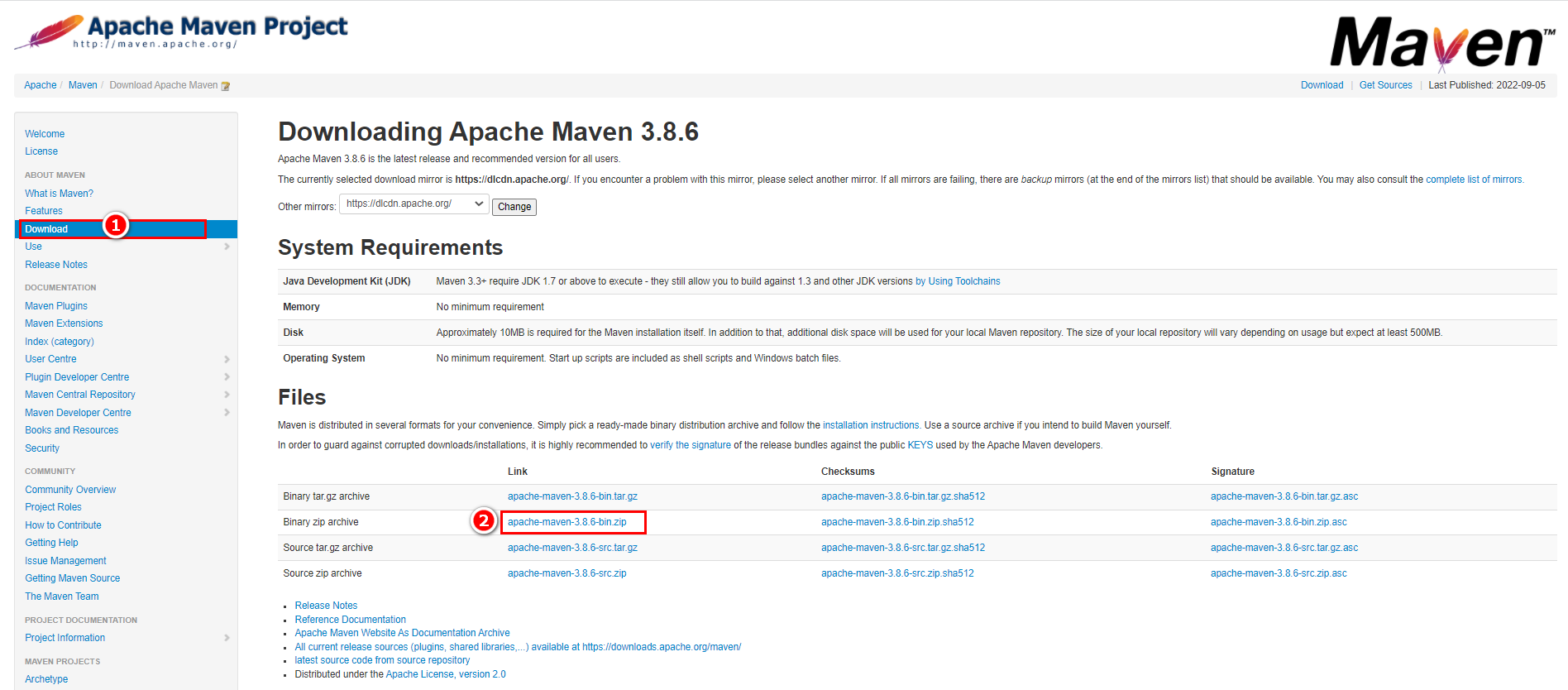Open apache-maven-3.8.6-src.zip.sha512 checksum
The height and width of the screenshot is (690, 1568).
(x=897, y=573)
